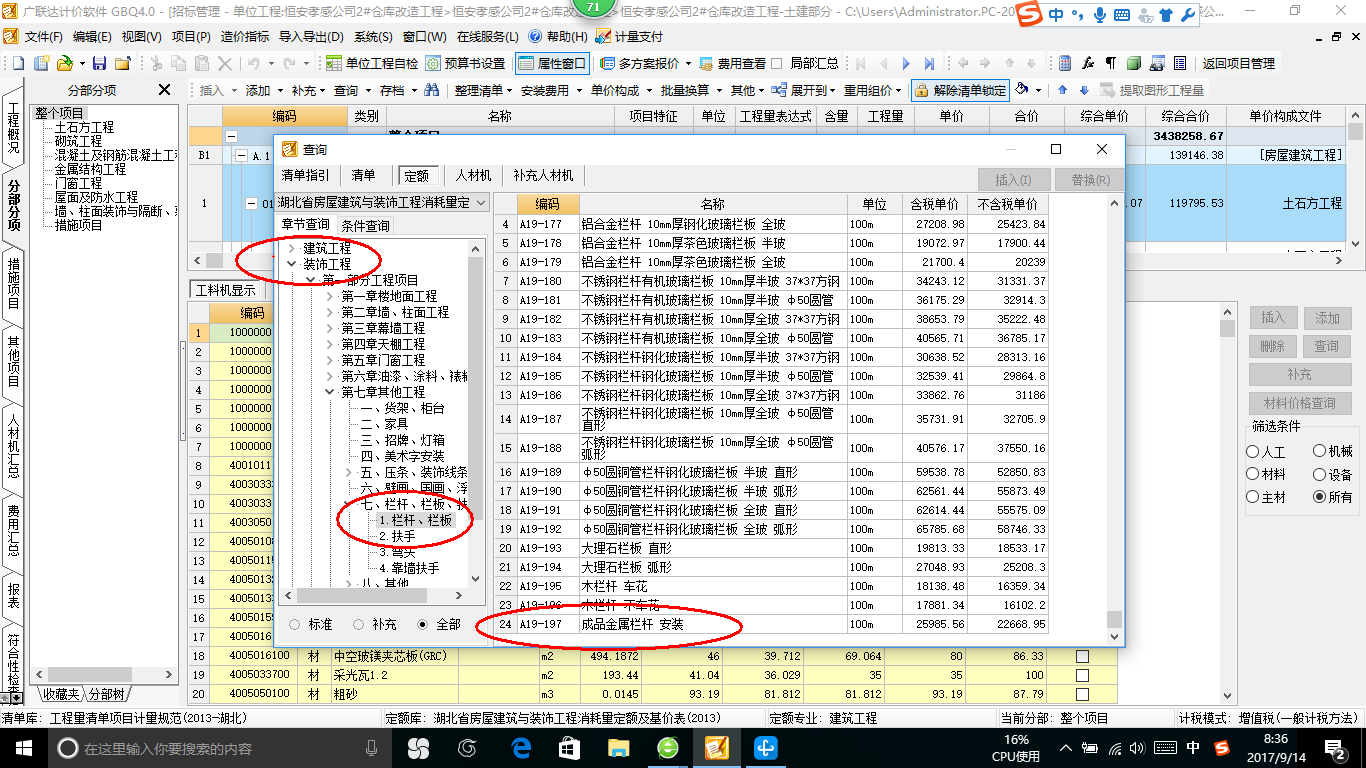Screen dimensions: 1366x768
Task: Select the 材料 filter radio button
Action: tap(1253, 474)
